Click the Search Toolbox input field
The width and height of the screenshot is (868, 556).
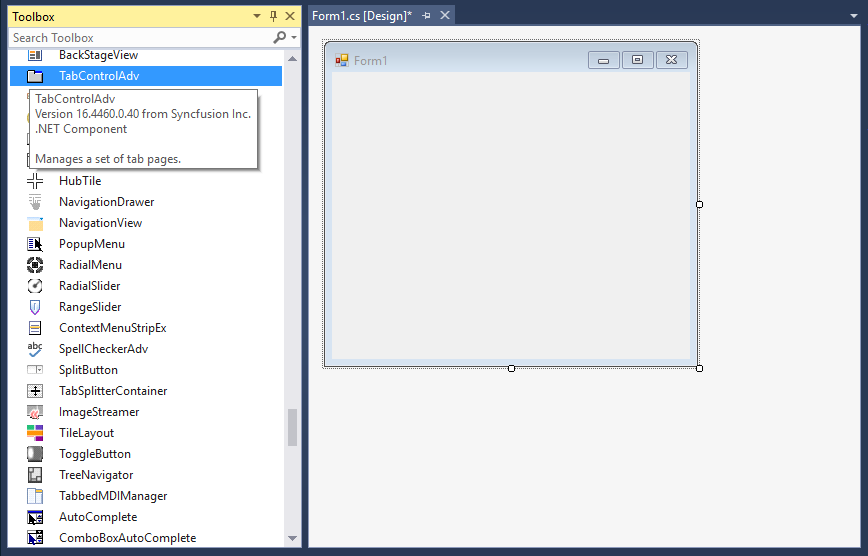141,38
